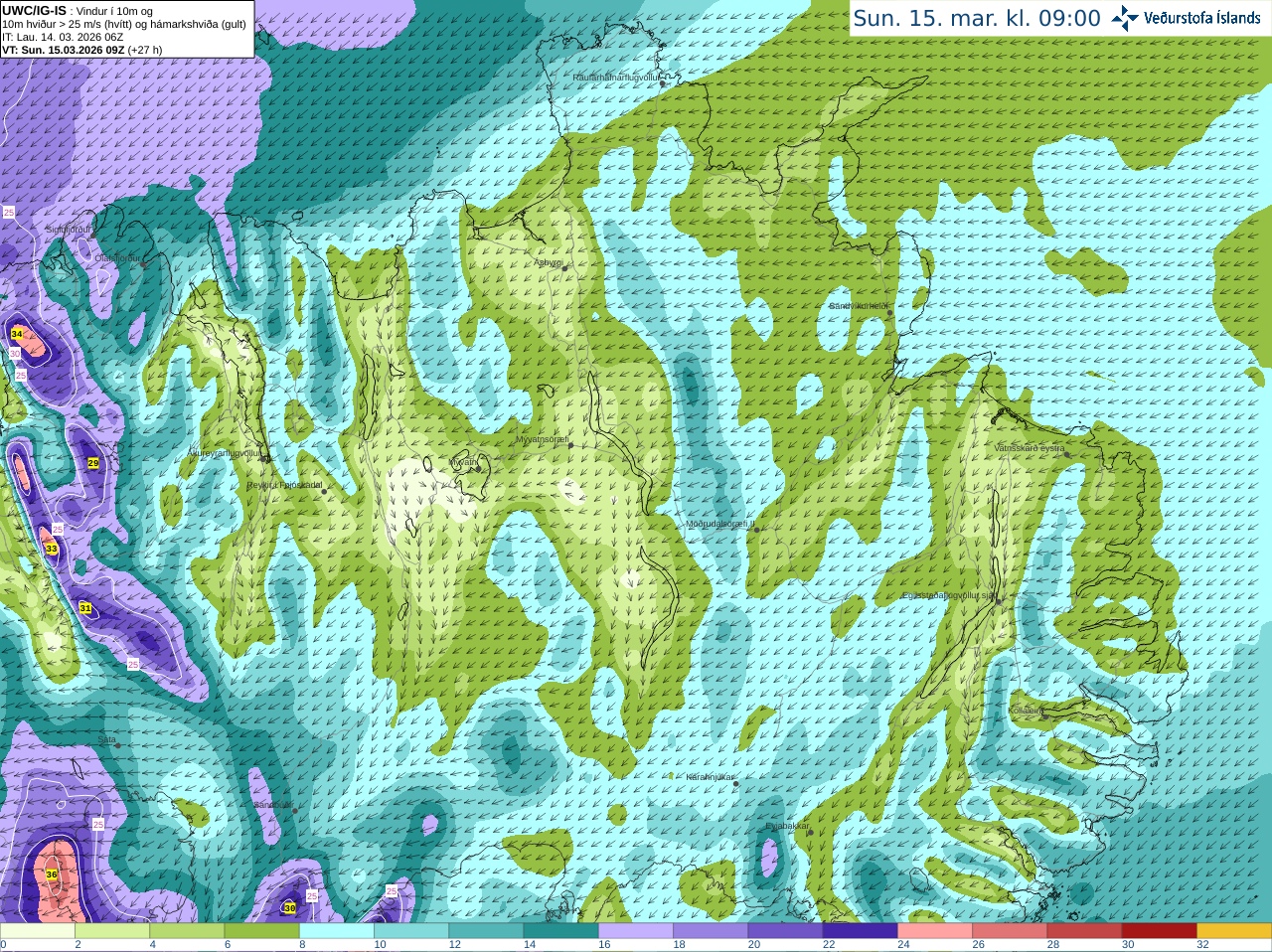This screenshot has height=952, width=1272.
Task: Select the 14–16 m/s legend color
Action: (x=561, y=931)
